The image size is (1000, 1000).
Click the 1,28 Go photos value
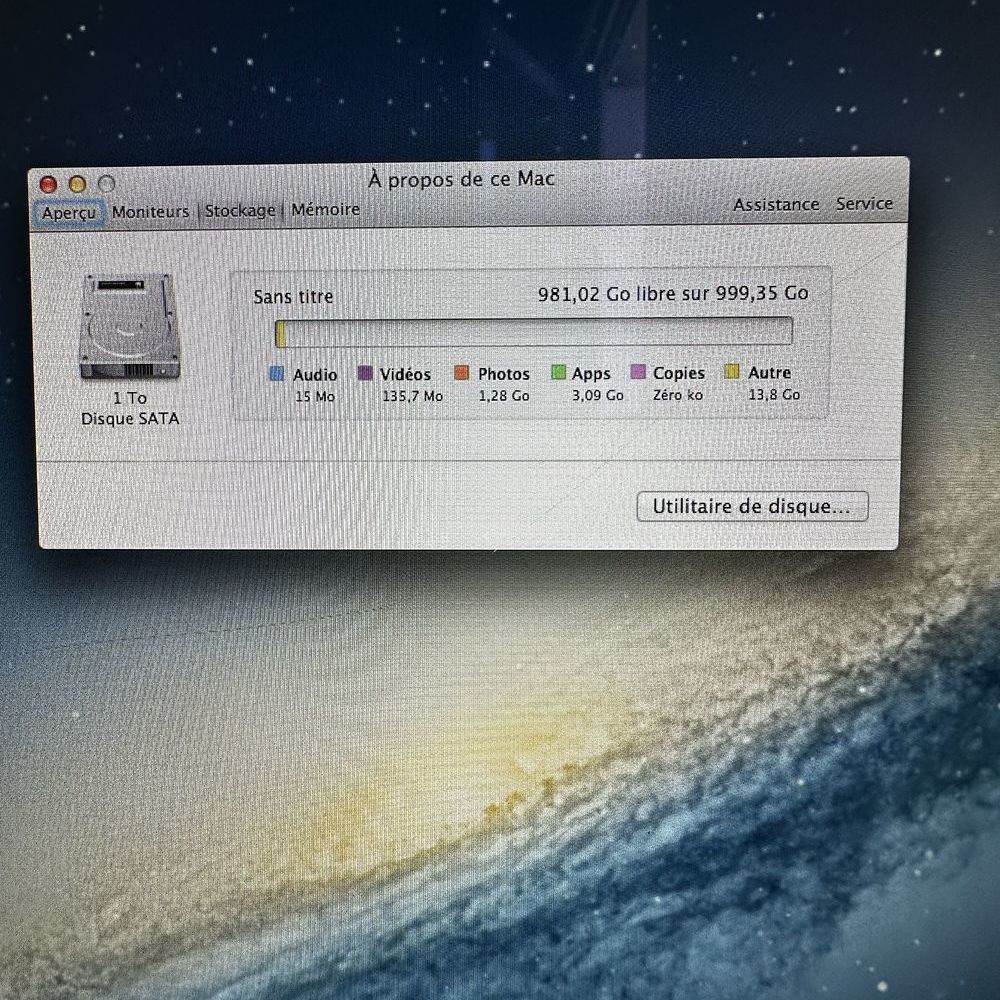click(504, 396)
